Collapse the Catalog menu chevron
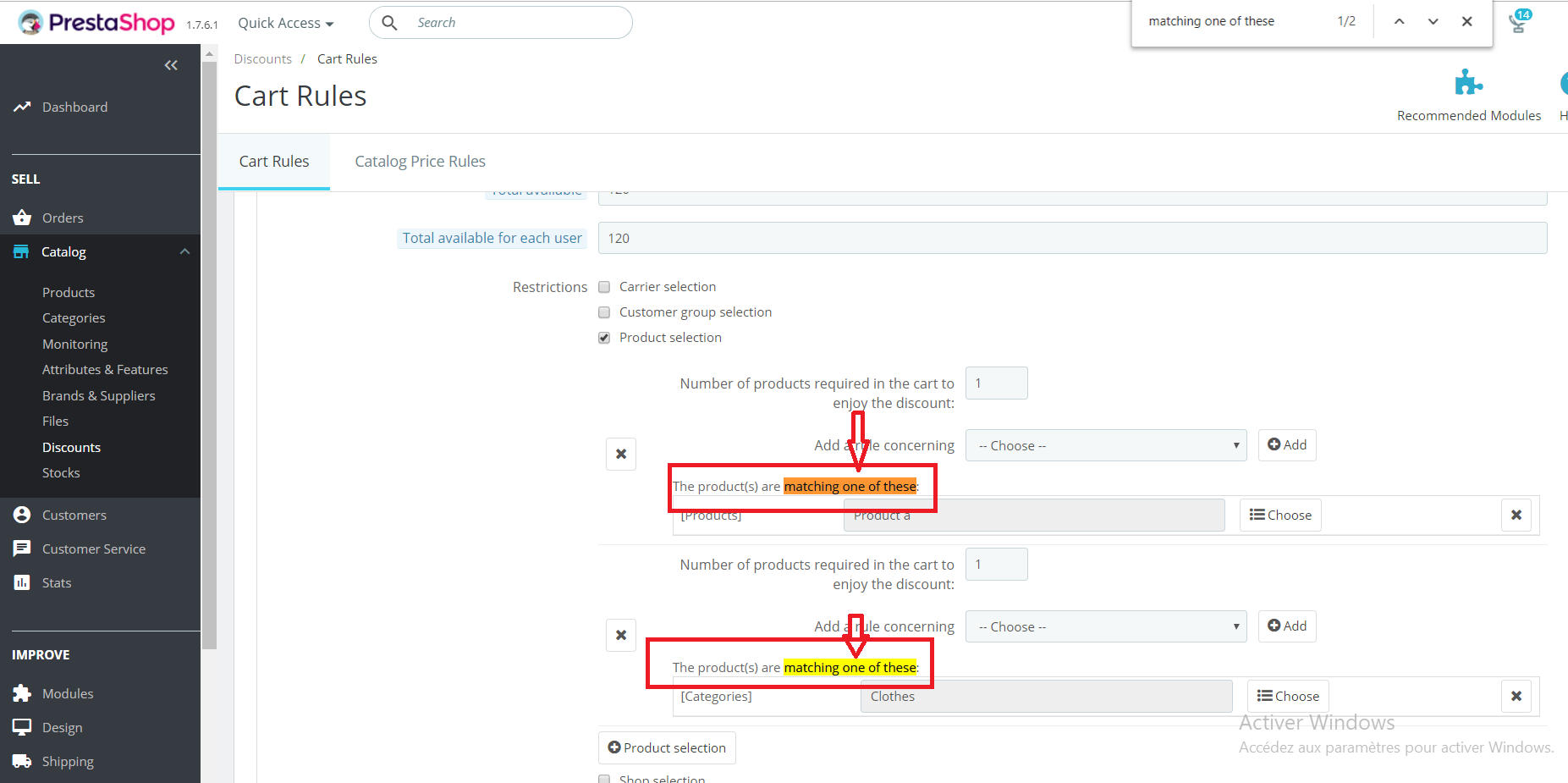This screenshot has height=783, width=1568. coord(184,251)
